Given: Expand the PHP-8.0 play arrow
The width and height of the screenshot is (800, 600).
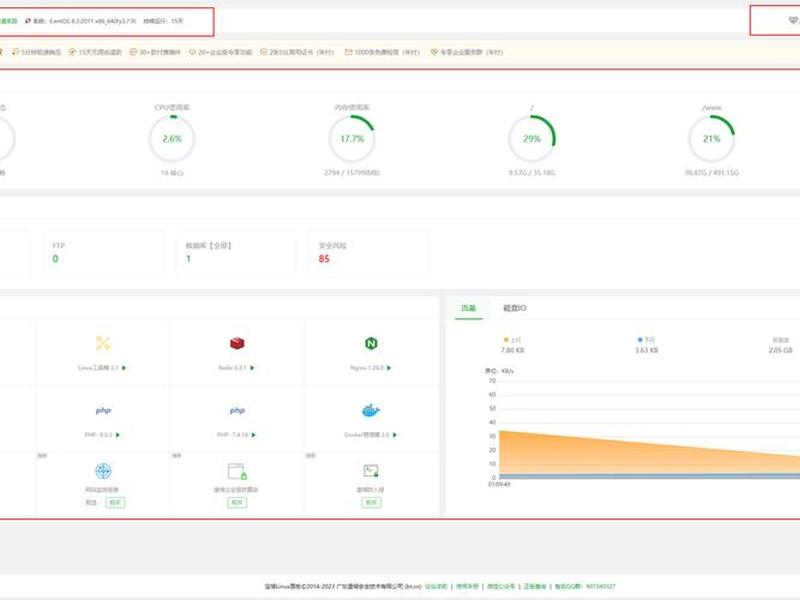Looking at the screenshot, I should point(118,435).
